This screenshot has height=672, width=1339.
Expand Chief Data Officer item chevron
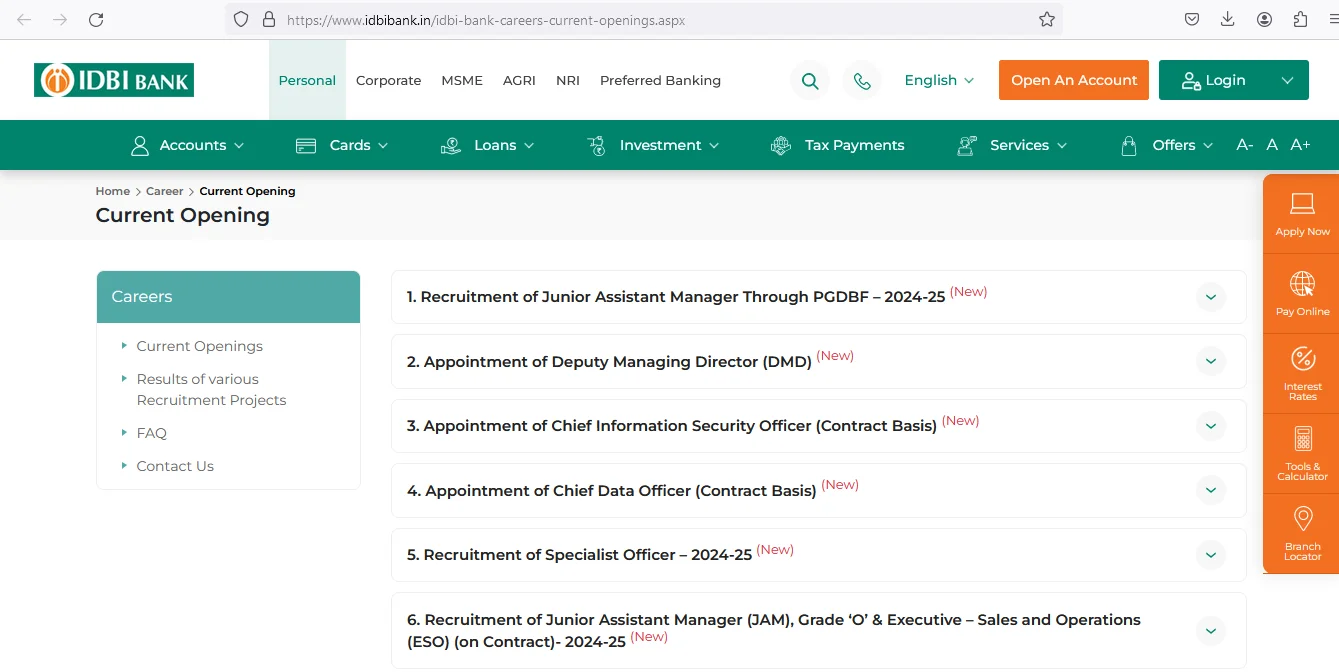(1211, 490)
